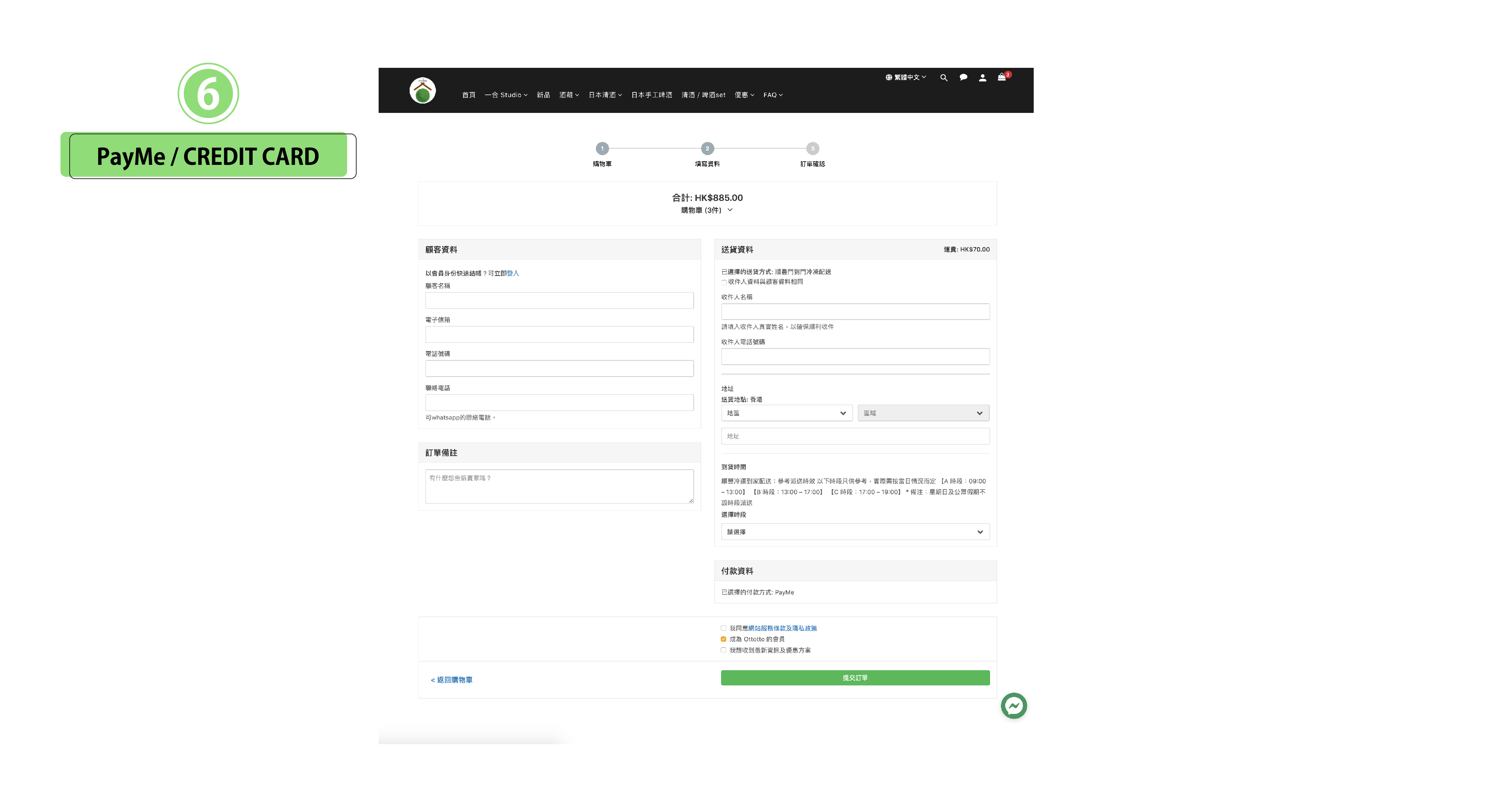
Task: Check 我同意網站服務條款 agreement checkbox
Action: click(x=723, y=628)
